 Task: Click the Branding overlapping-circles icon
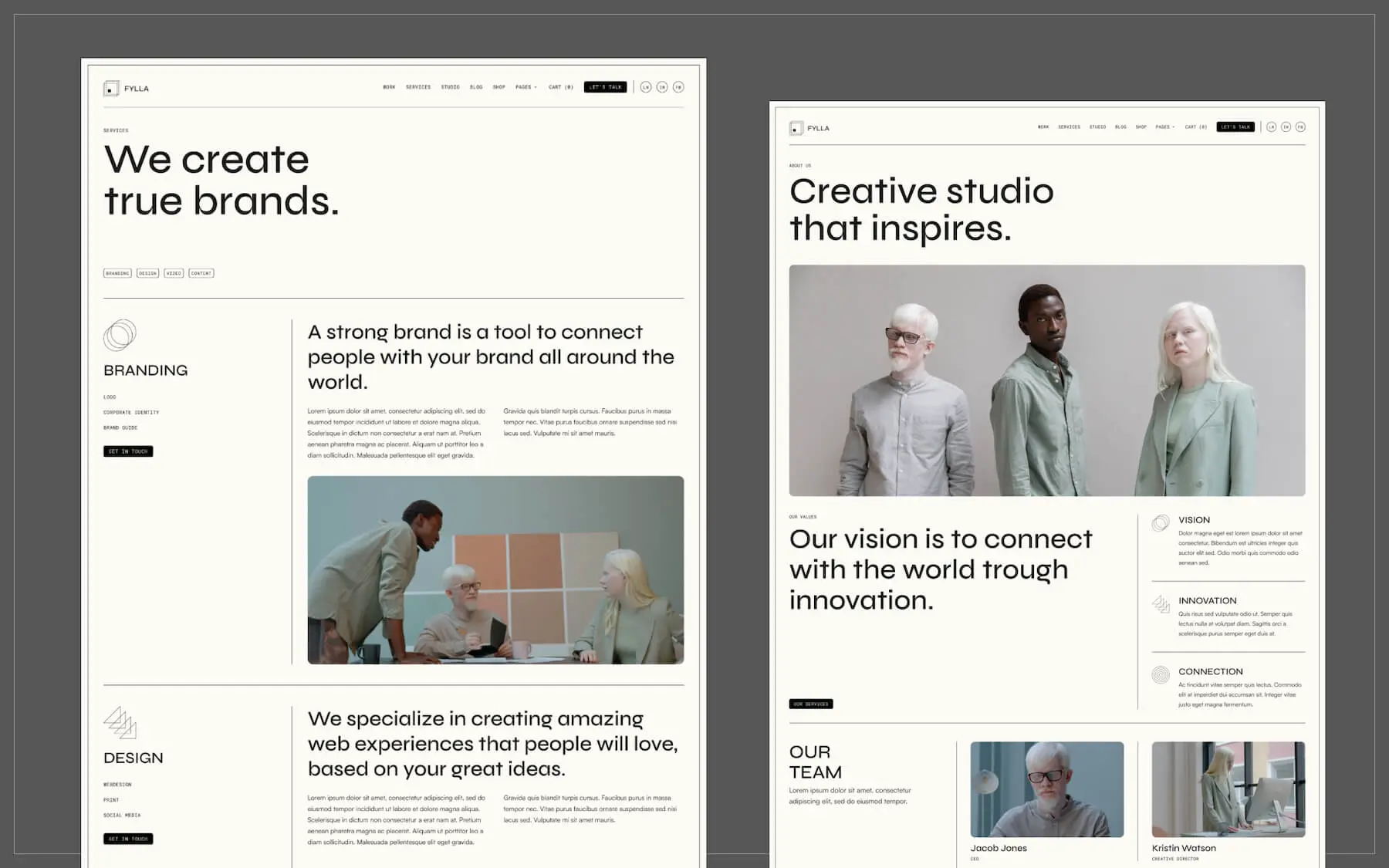(x=120, y=335)
